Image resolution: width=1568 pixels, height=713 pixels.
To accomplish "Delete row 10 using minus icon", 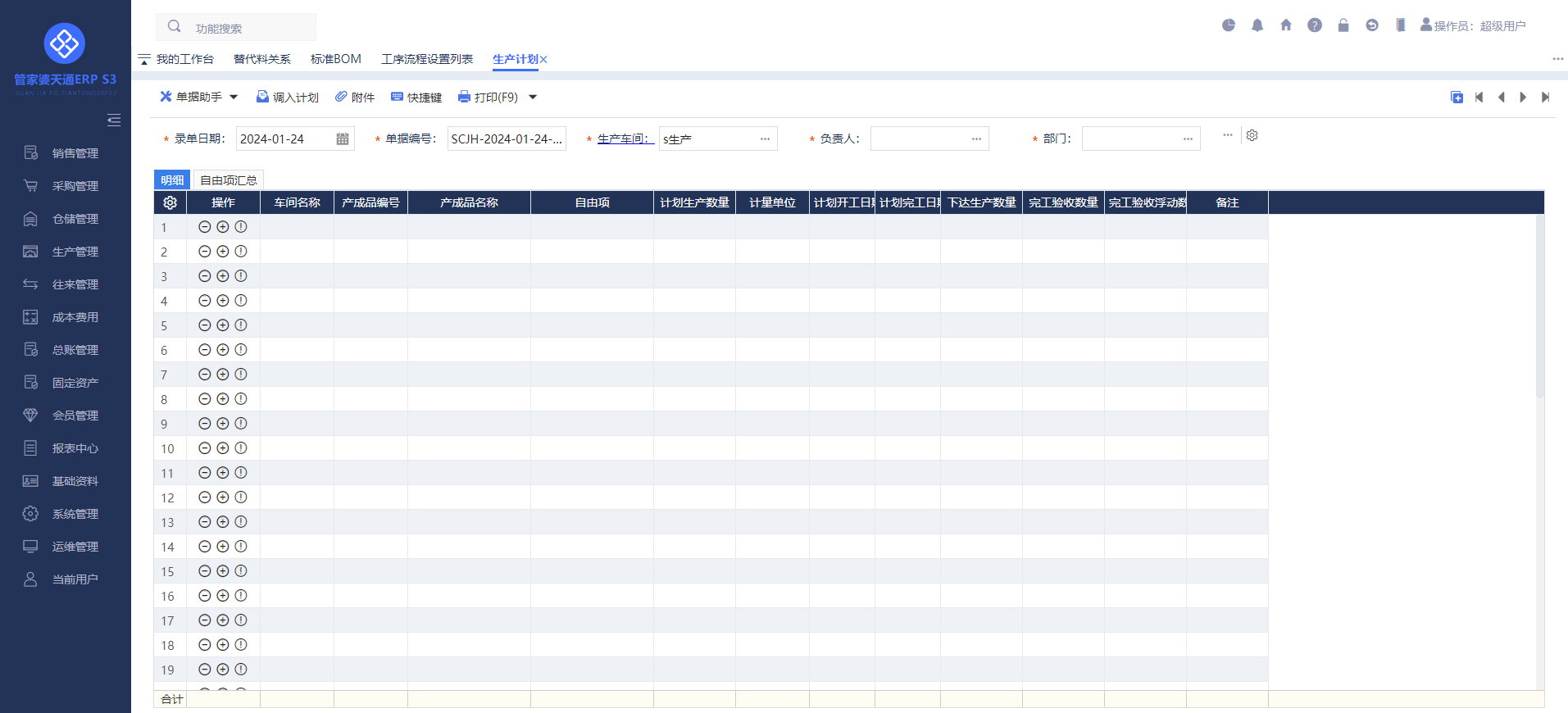I will (205, 448).
